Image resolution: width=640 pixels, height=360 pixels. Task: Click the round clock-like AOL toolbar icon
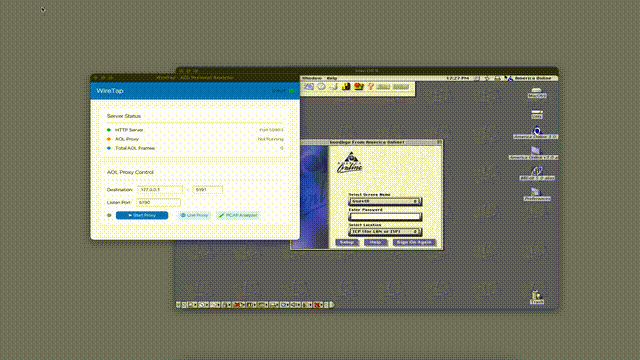[321, 87]
